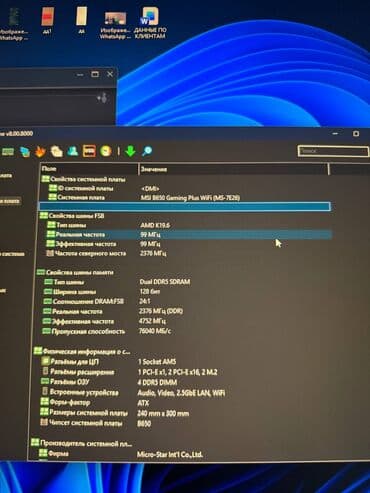Screen dimensions: 370x493
Task: Click the magnifier driver search icon
Action: pos(147,151)
